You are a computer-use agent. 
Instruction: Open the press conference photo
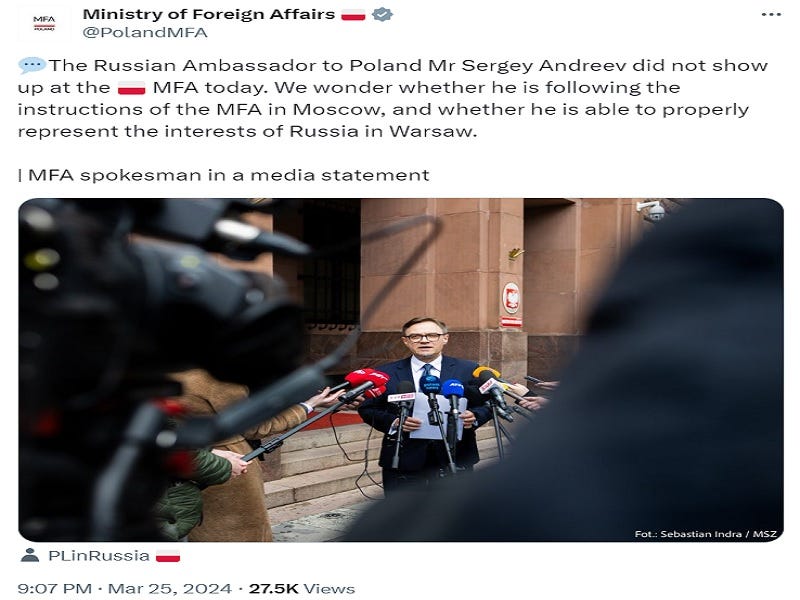401,370
